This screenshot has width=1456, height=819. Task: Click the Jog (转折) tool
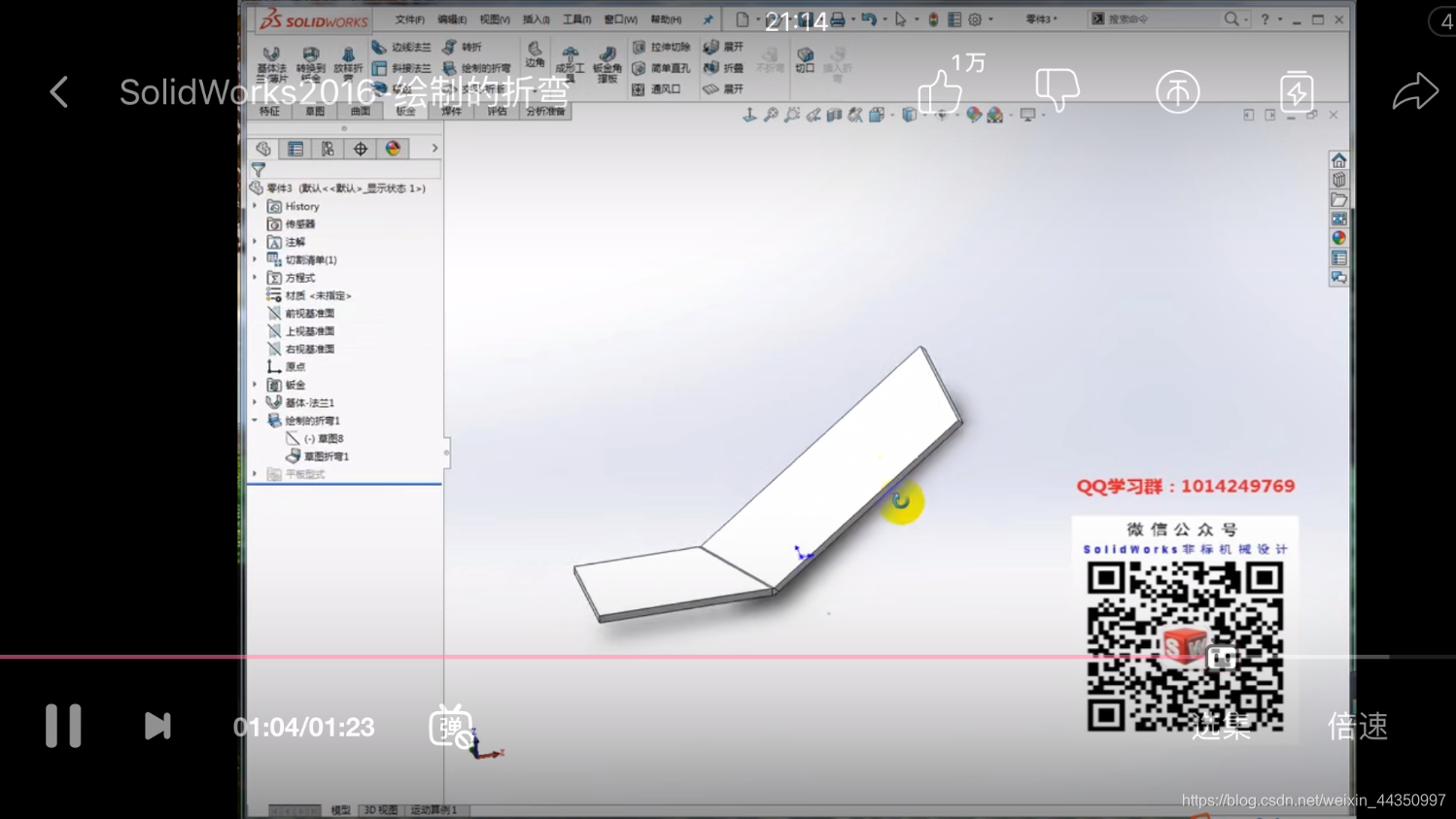[x=462, y=47]
